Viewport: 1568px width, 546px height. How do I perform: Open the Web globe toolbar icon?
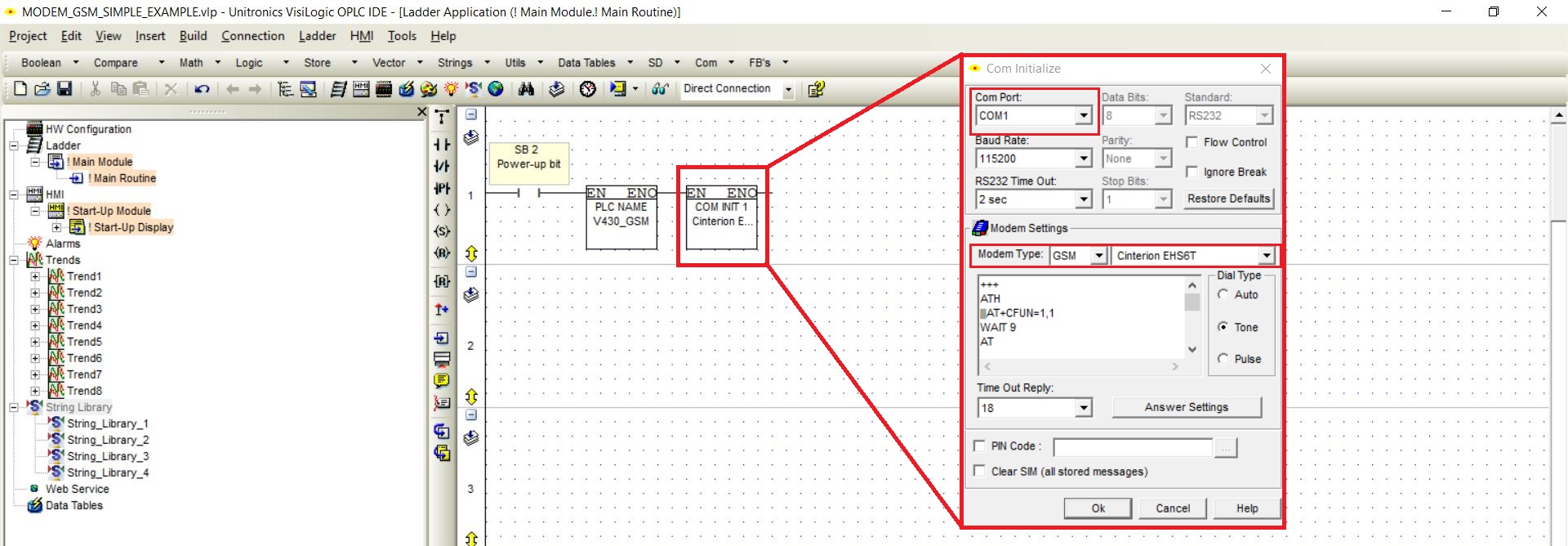pyautogui.click(x=496, y=89)
